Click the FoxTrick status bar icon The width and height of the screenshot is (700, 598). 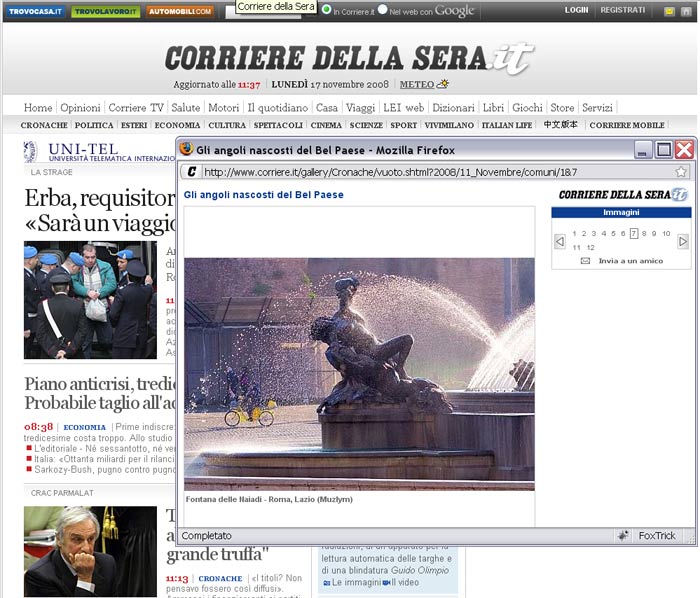pos(623,536)
